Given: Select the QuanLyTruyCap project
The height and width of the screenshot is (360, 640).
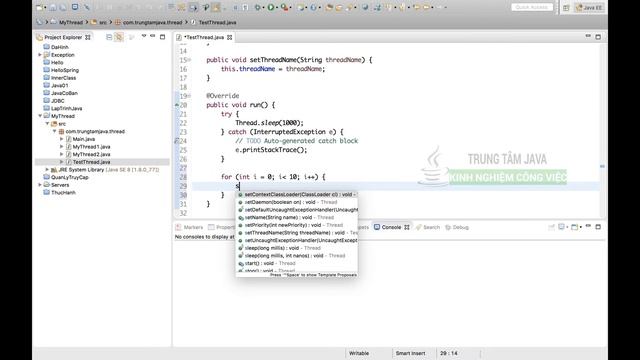Looking at the screenshot, I should 70,177.
